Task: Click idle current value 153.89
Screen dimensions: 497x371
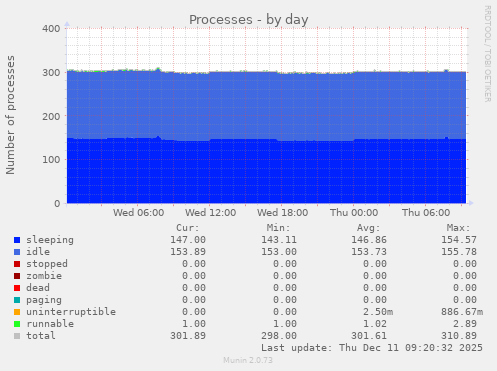Action: [188, 252]
